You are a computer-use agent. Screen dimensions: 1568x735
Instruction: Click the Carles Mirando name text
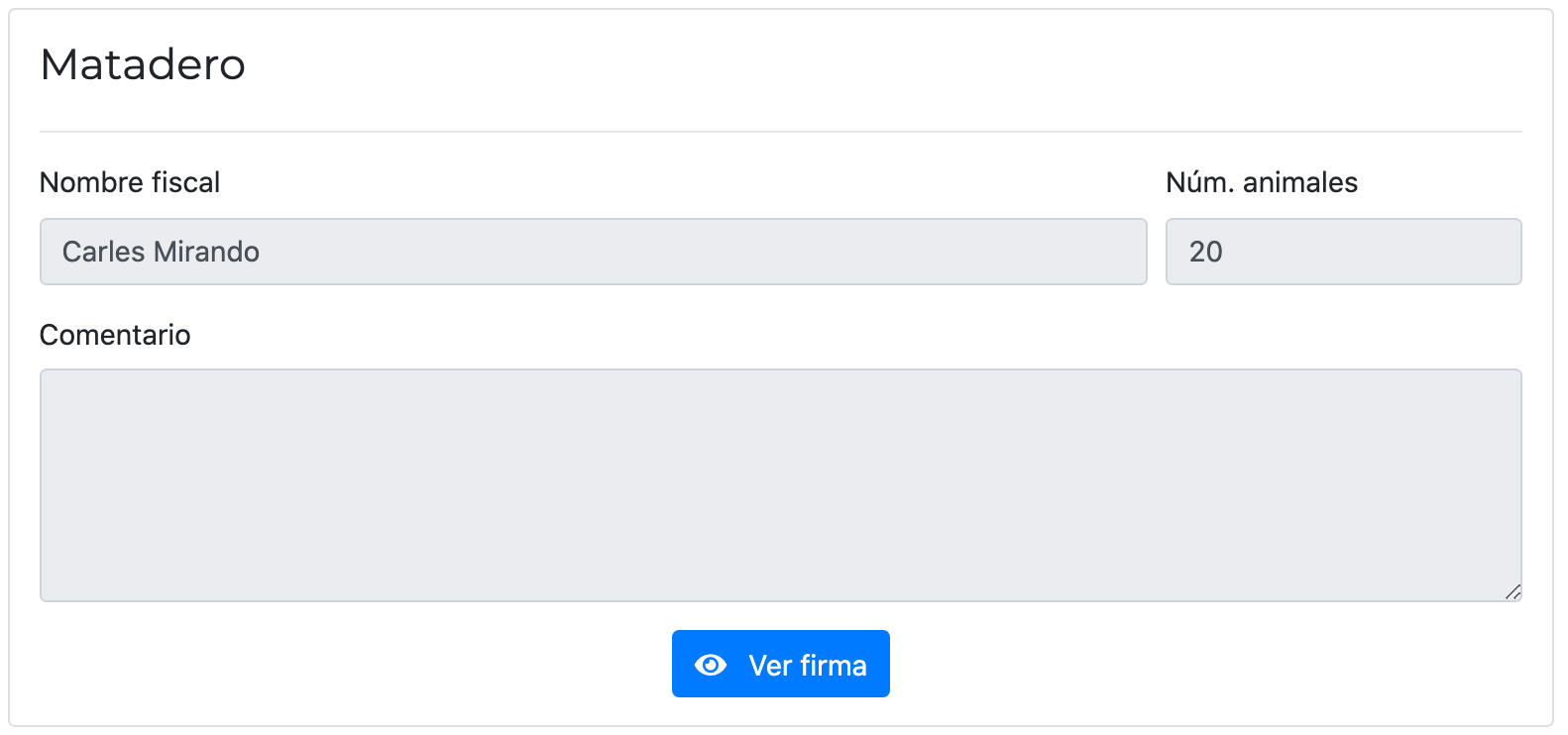click(161, 252)
